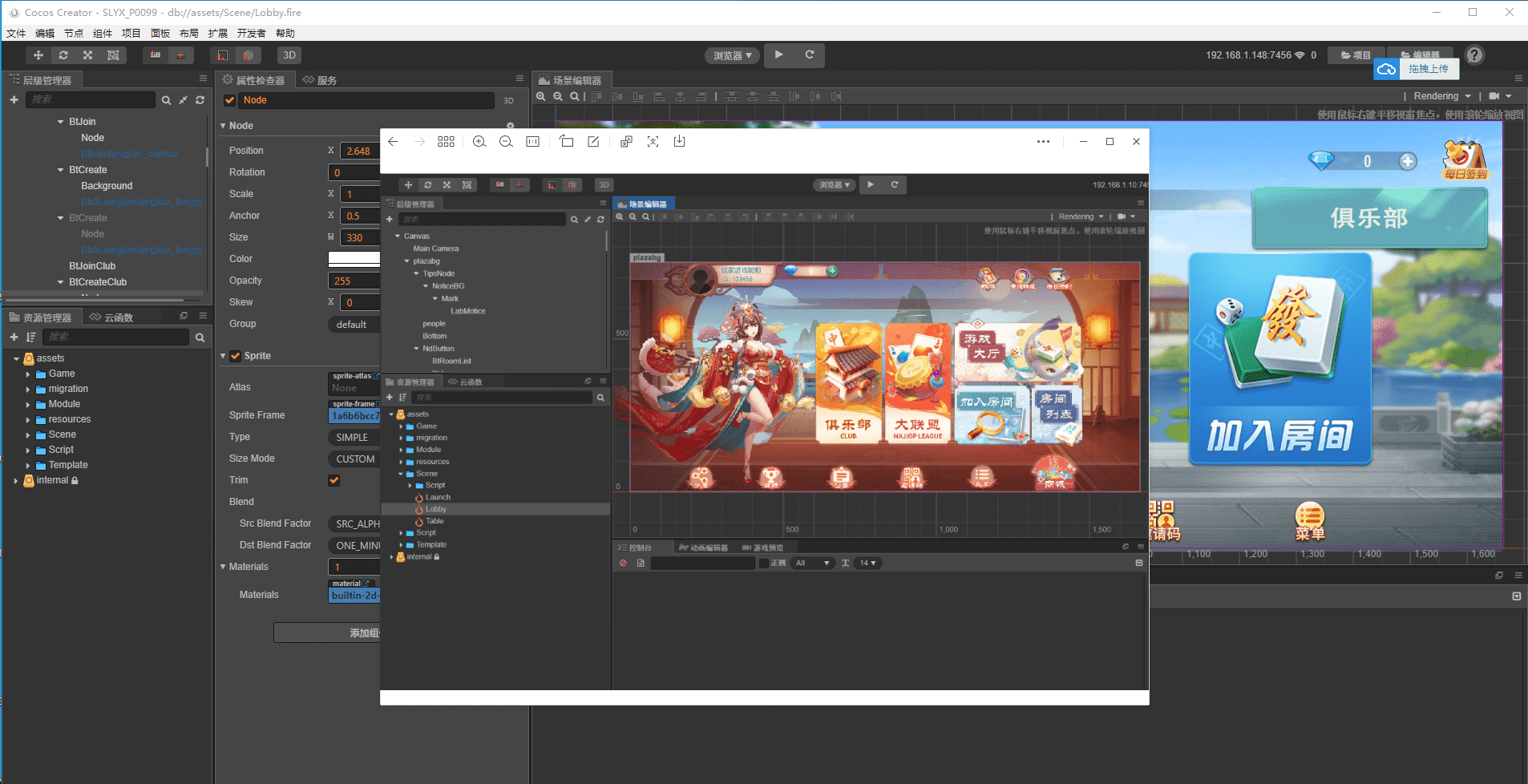
Task: Click the play preview button
Action: pyautogui.click(x=778, y=55)
